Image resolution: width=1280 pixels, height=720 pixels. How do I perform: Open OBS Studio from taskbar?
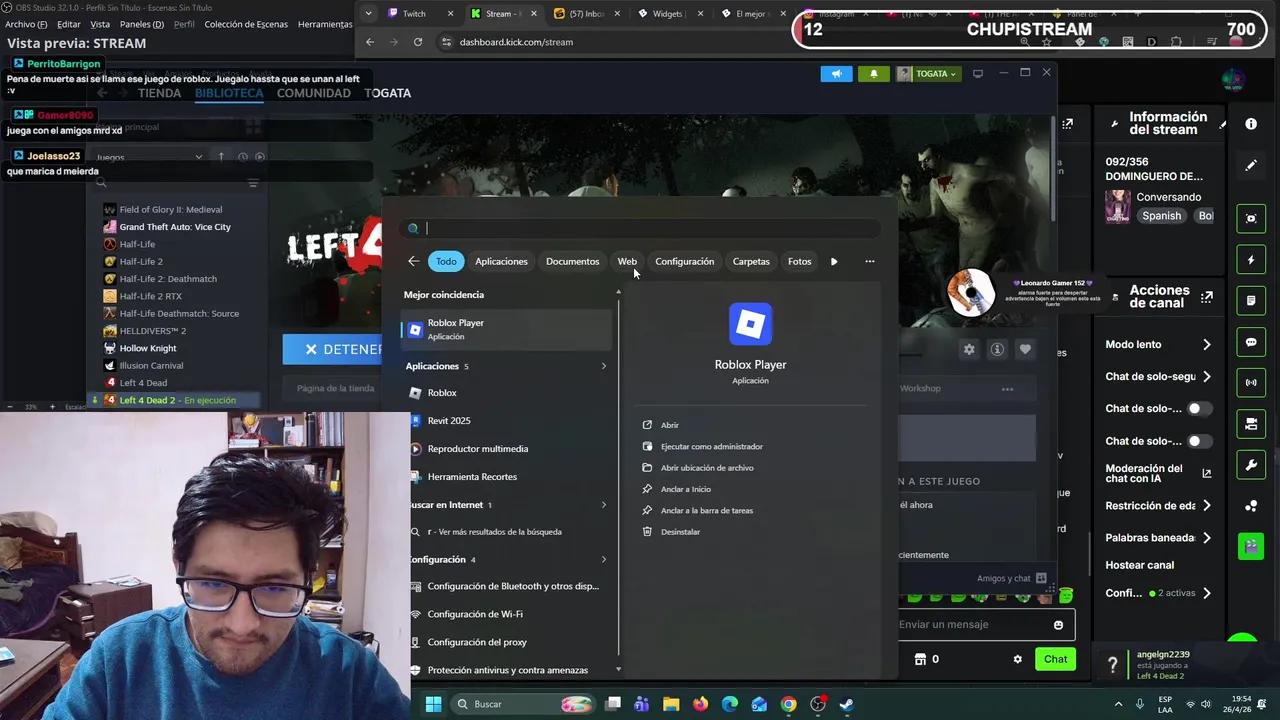click(818, 704)
